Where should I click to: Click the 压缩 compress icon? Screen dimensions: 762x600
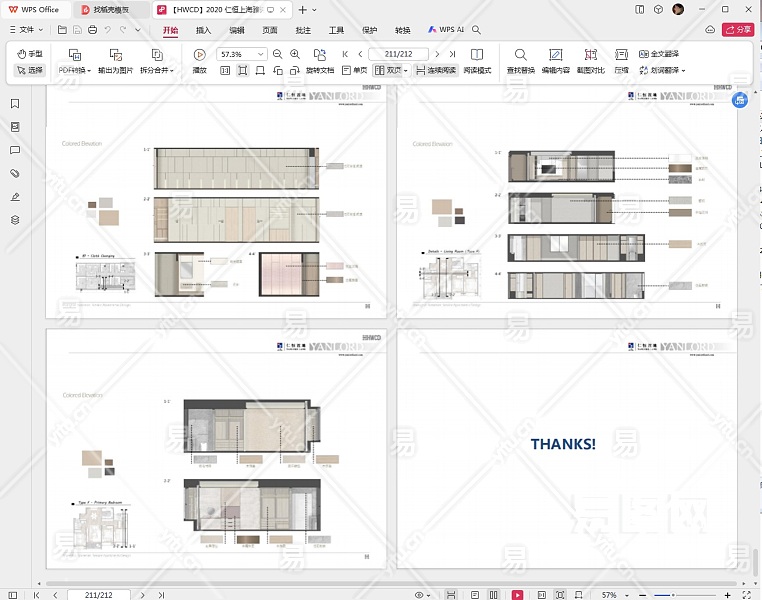[621, 61]
